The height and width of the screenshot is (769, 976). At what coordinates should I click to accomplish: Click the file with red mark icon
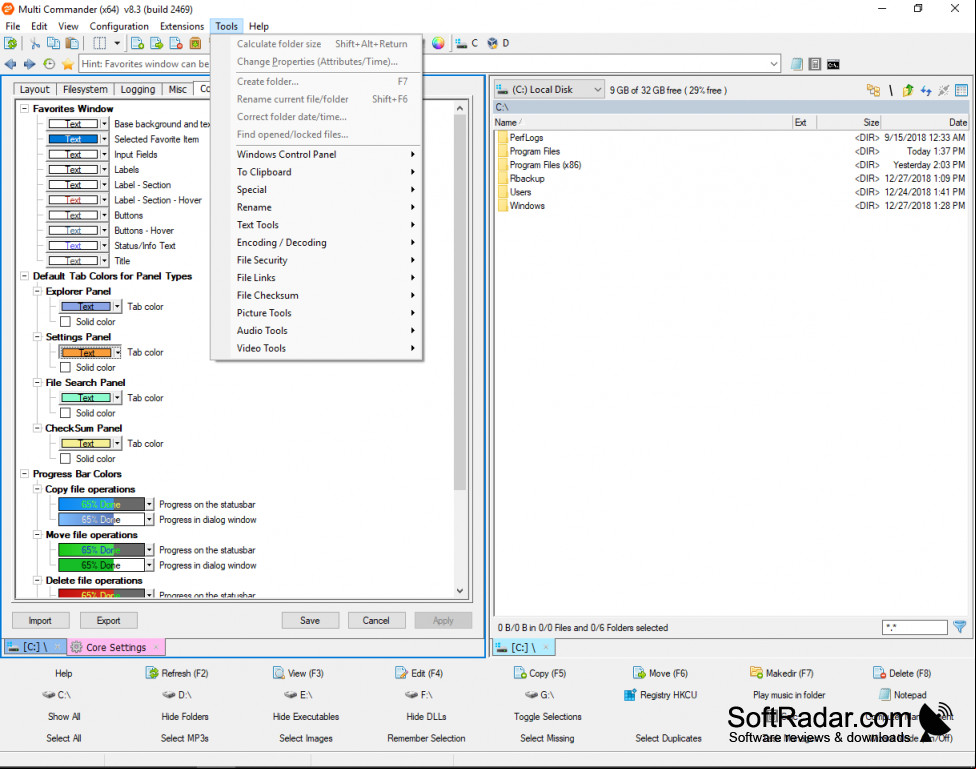point(176,43)
